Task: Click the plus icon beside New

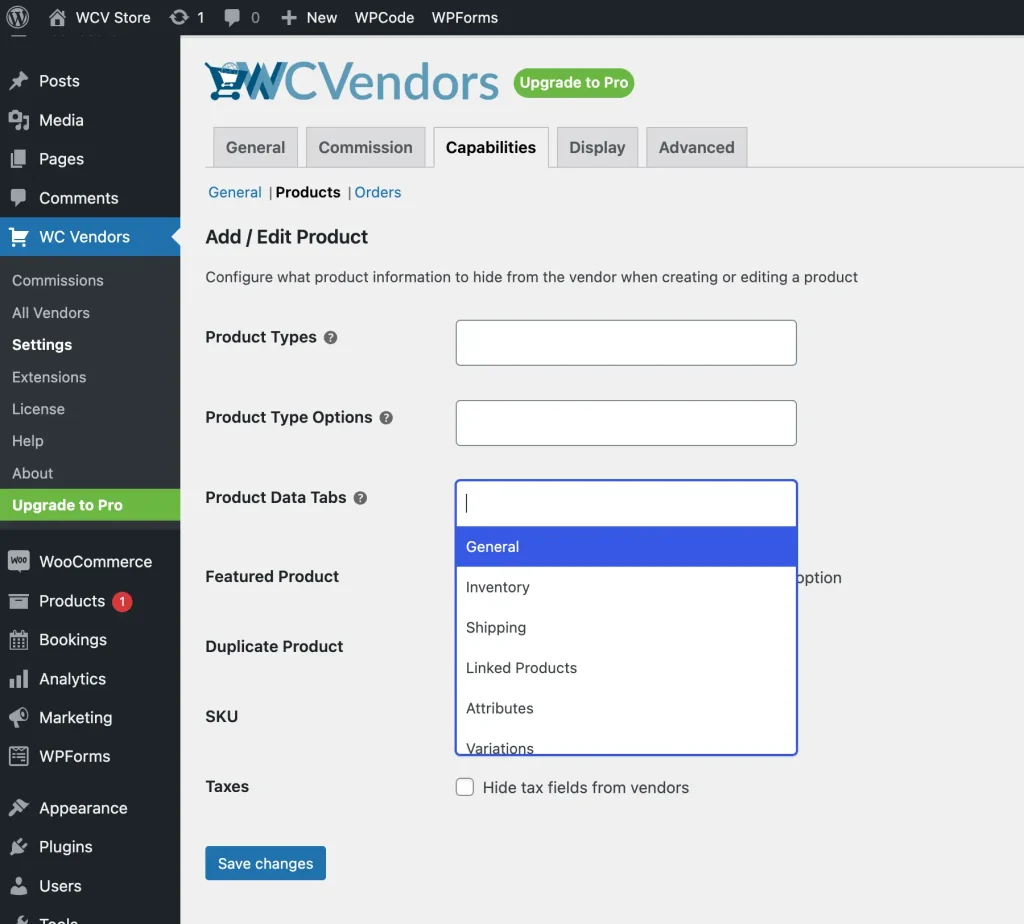Action: [x=289, y=18]
